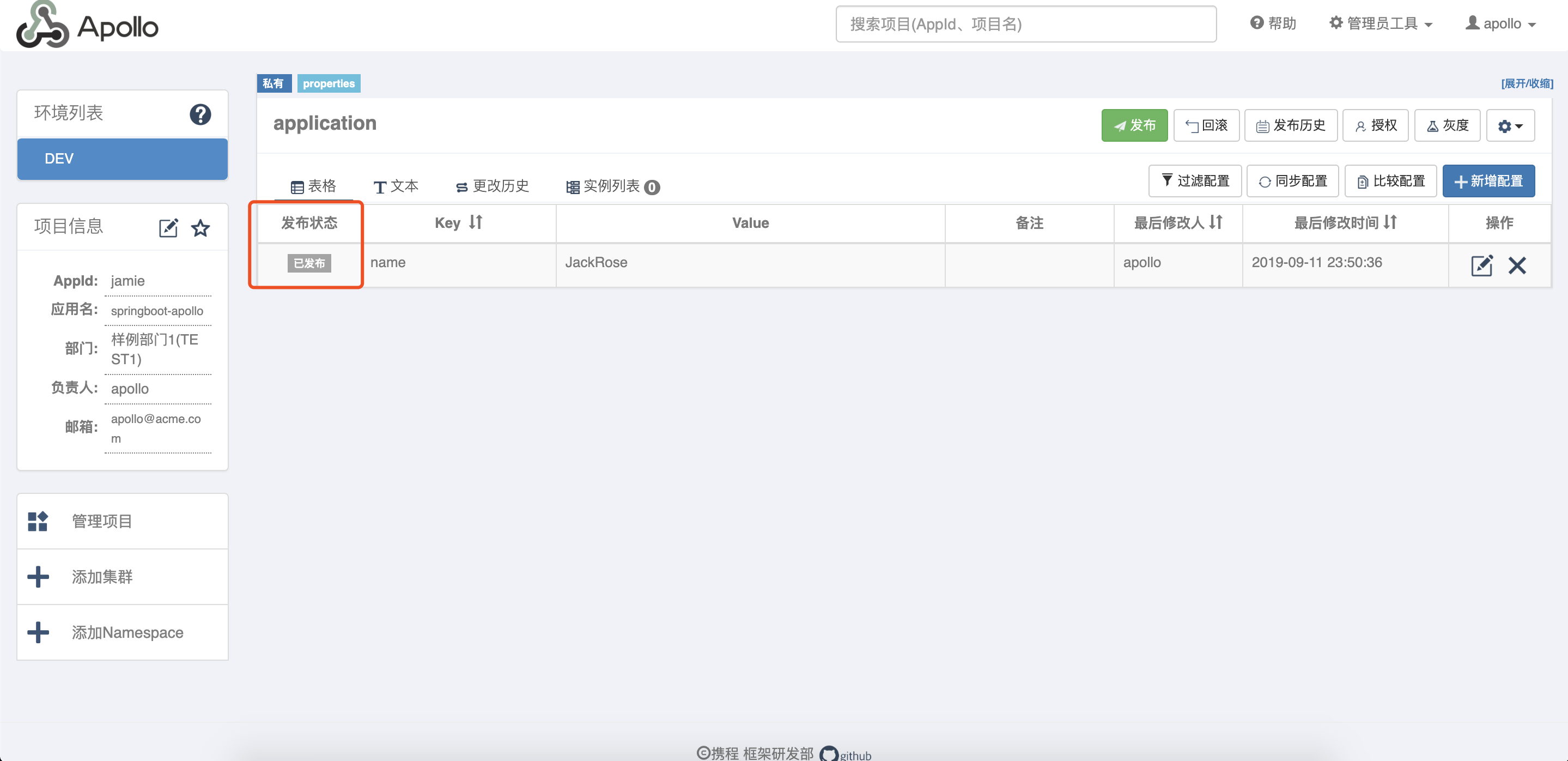Click the project search input field
Viewport: 1568px width, 761px height.
point(1026,24)
